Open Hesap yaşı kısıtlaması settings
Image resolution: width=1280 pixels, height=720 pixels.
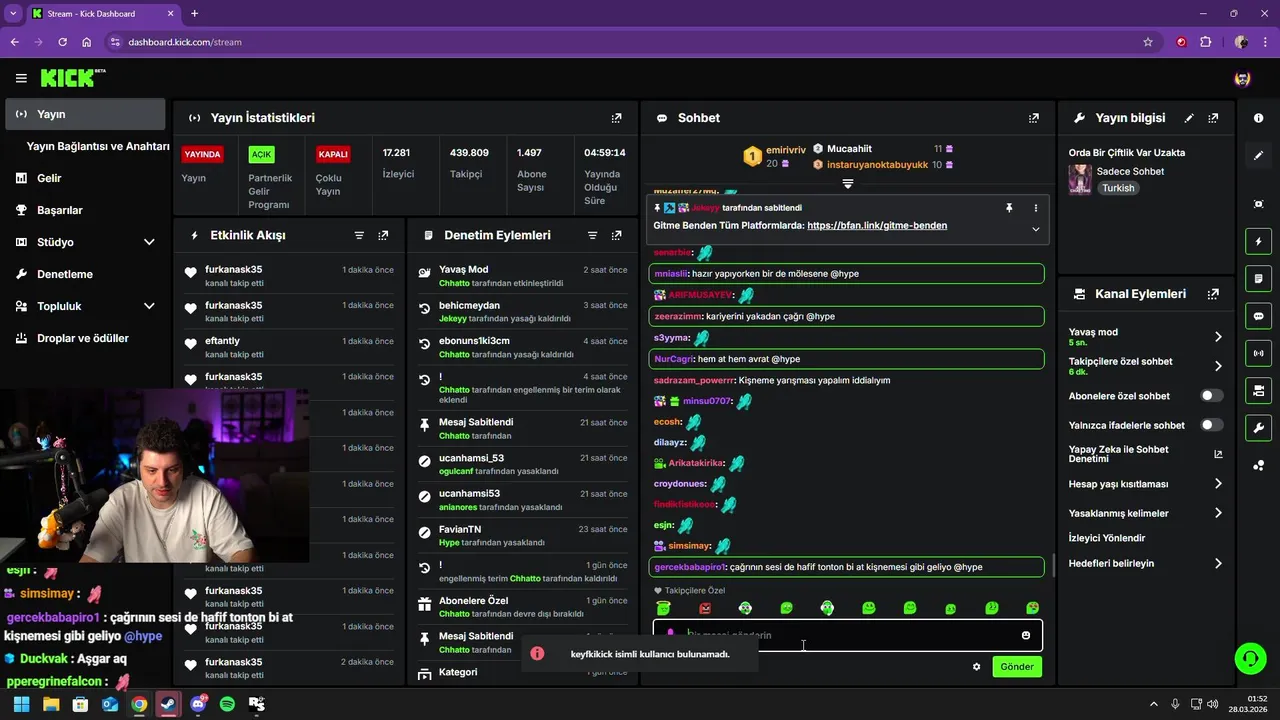point(1145,484)
